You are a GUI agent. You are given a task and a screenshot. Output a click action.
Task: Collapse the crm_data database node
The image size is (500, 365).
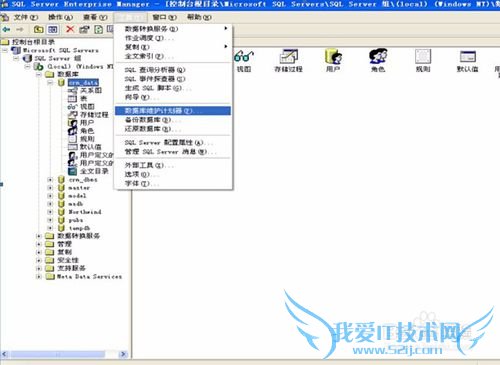[x=50, y=82]
